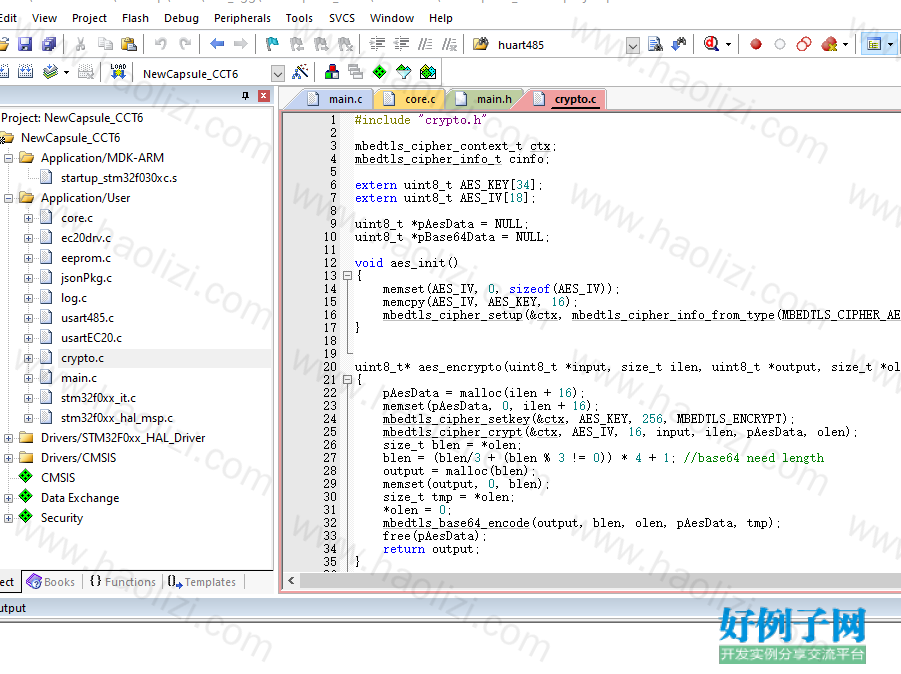Image resolution: width=901 pixels, height=674 pixels.
Task: Switch to the Books panel tab
Action: coord(51,582)
